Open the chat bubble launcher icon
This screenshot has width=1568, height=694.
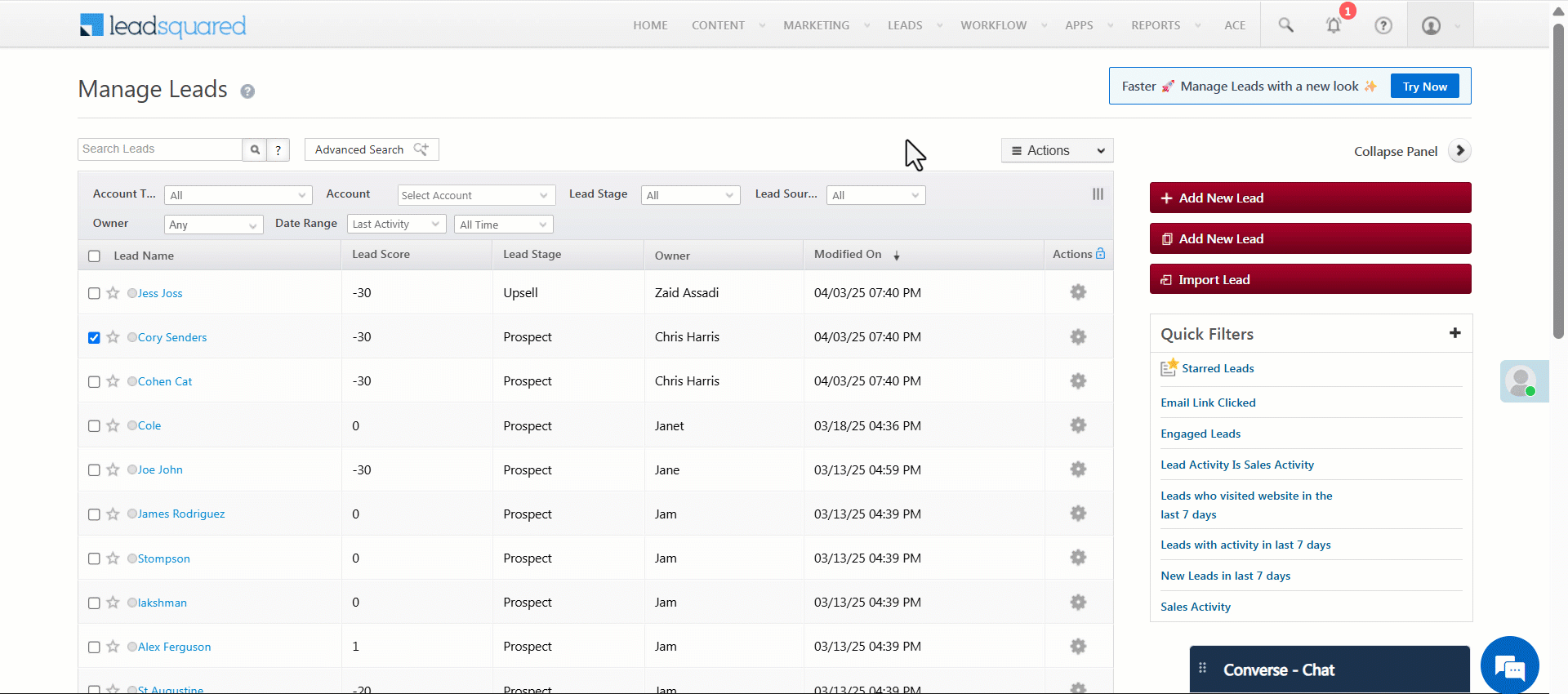tap(1509, 665)
